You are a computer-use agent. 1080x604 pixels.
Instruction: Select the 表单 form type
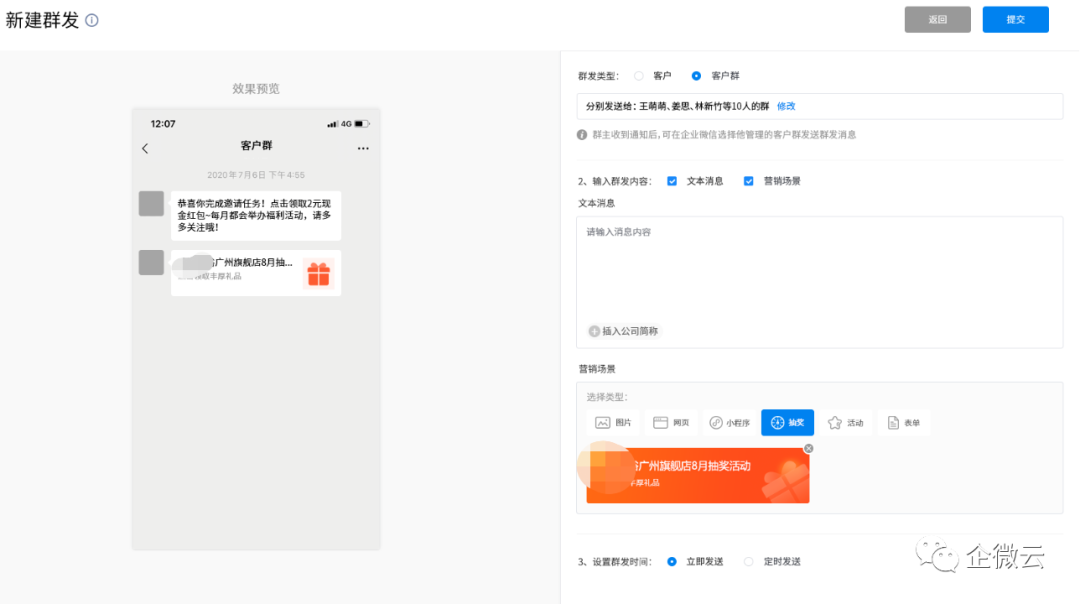pyautogui.click(x=903, y=423)
